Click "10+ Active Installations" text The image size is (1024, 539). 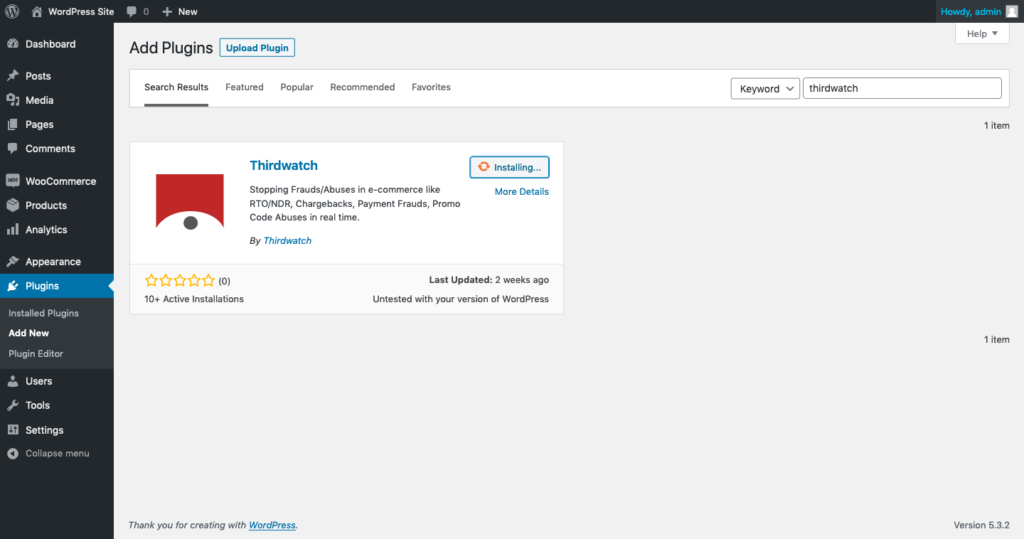[194, 299]
